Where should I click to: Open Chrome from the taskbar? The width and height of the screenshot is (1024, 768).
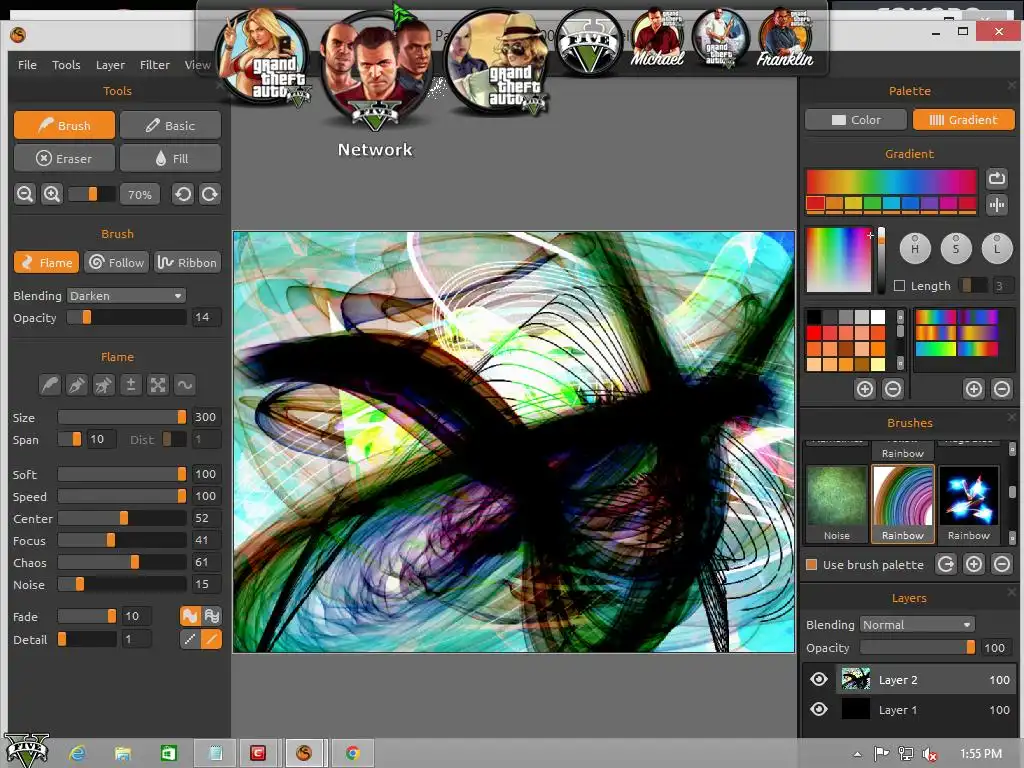(353, 753)
